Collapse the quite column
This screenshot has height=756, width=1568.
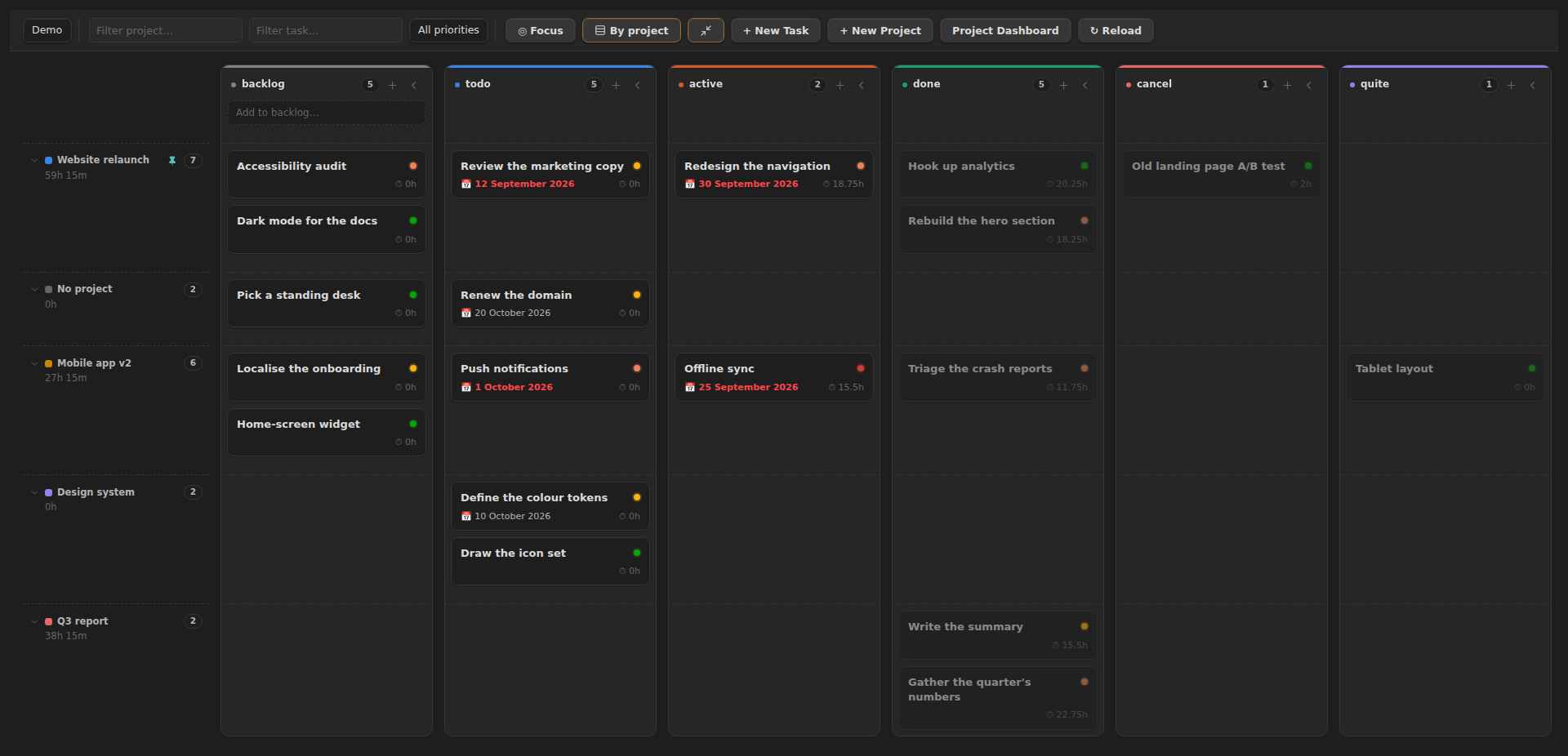[x=1533, y=85]
